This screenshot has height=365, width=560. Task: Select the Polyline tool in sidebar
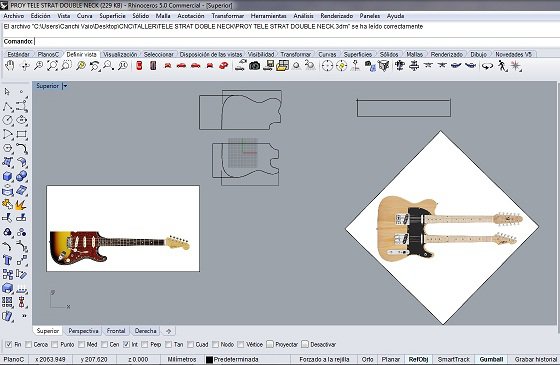tap(8, 106)
